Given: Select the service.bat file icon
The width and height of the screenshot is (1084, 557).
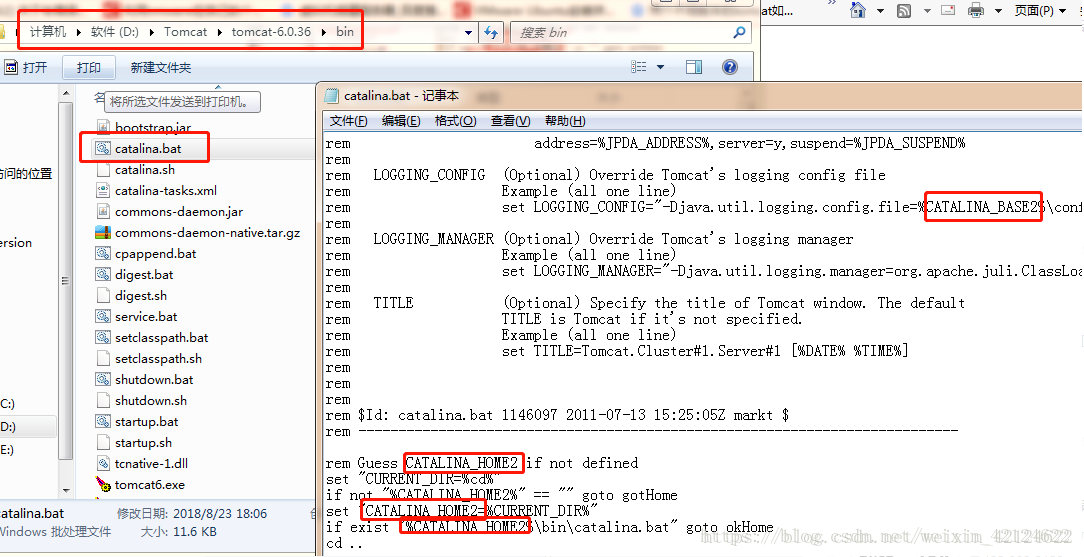Looking at the screenshot, I should 103,317.
